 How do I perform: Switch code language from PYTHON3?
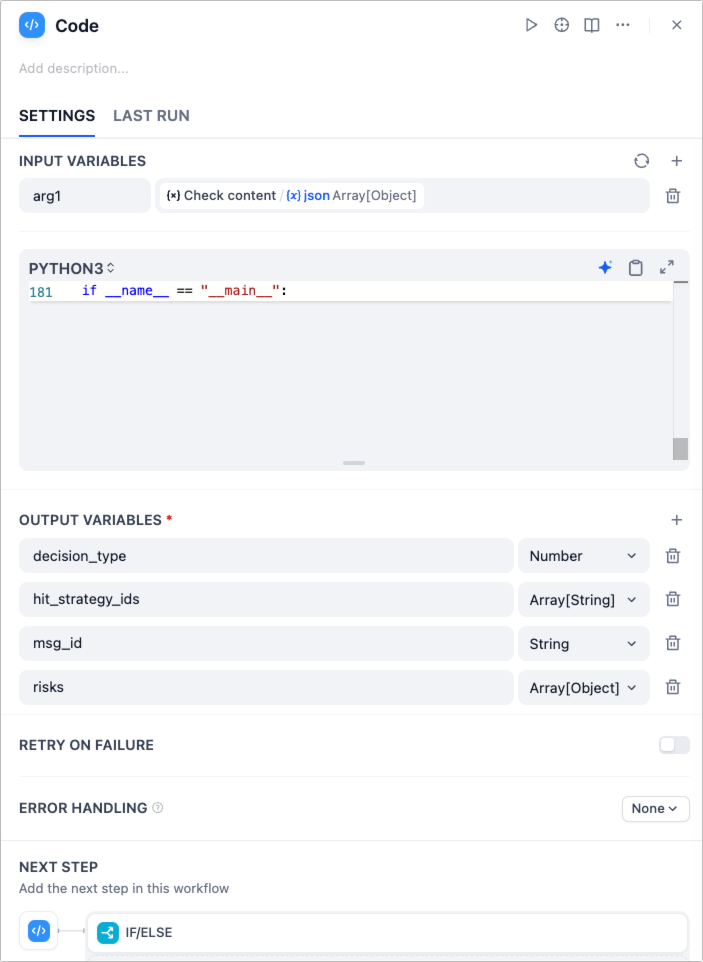coord(72,268)
